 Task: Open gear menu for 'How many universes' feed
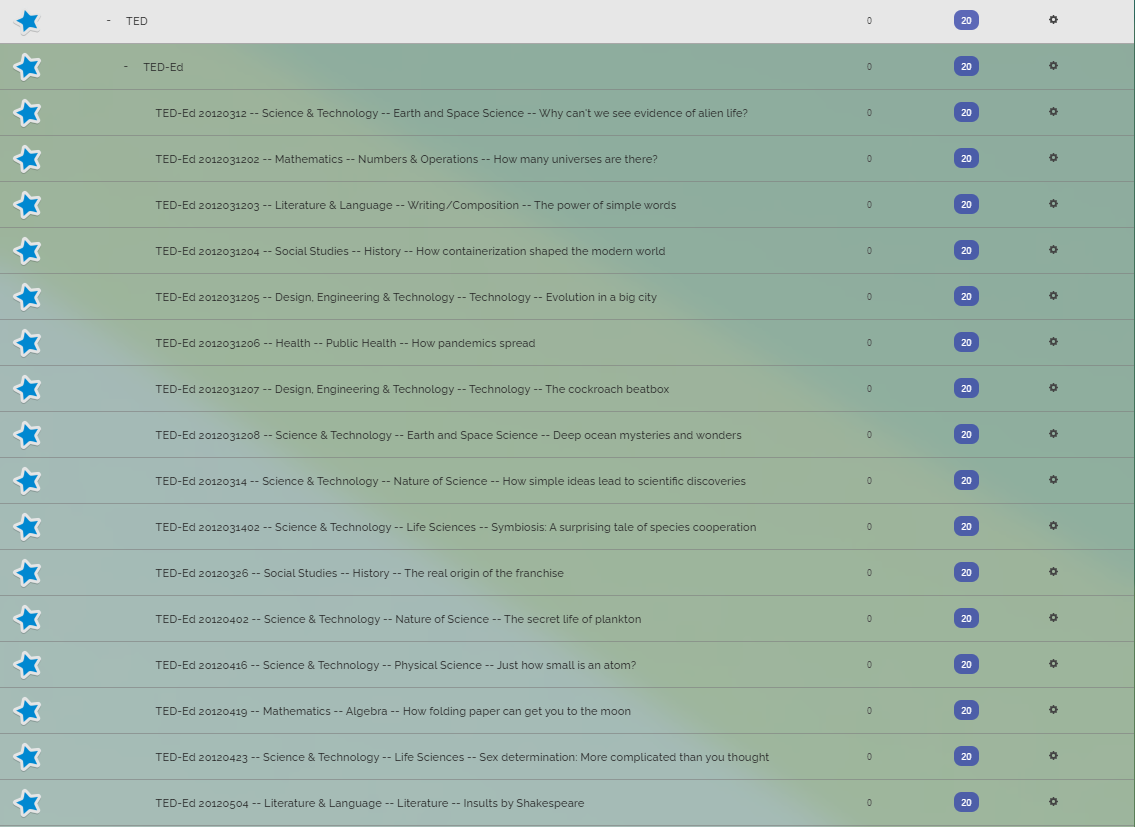[x=1053, y=158]
